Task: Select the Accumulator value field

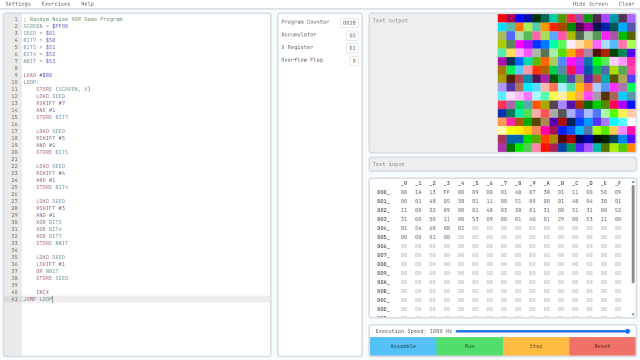Action: pyautogui.click(x=353, y=36)
